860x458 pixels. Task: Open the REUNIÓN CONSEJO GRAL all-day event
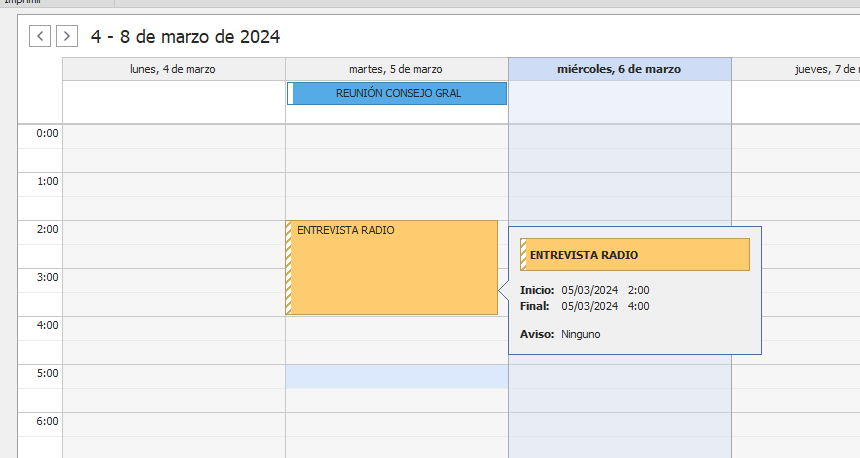click(x=397, y=93)
